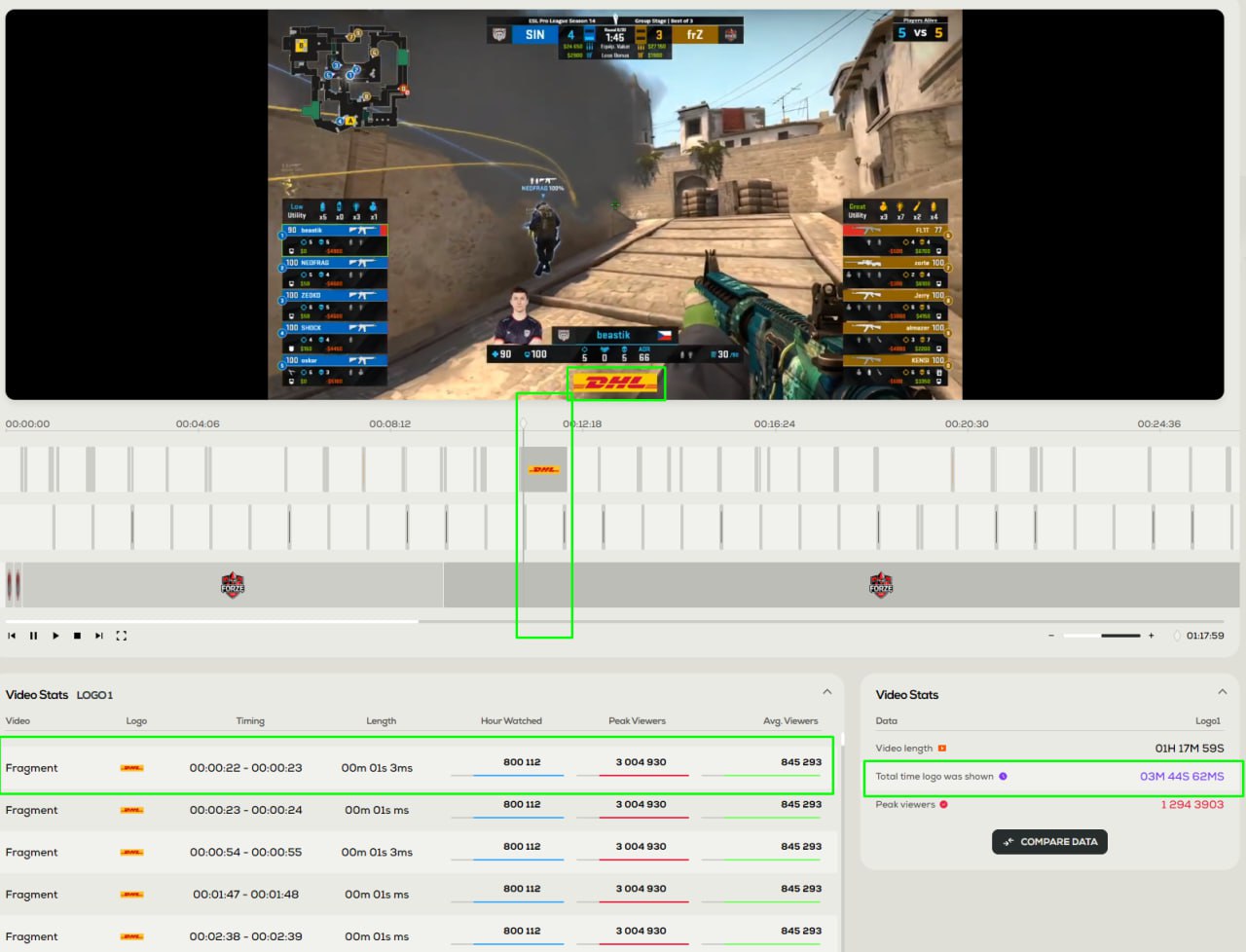Pause the video playback
The image size is (1246, 952).
coord(33,636)
